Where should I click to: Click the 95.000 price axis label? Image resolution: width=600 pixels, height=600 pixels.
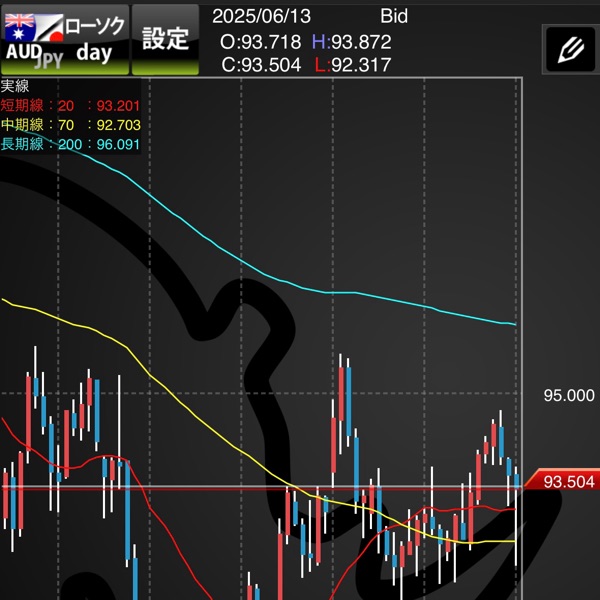coord(569,395)
